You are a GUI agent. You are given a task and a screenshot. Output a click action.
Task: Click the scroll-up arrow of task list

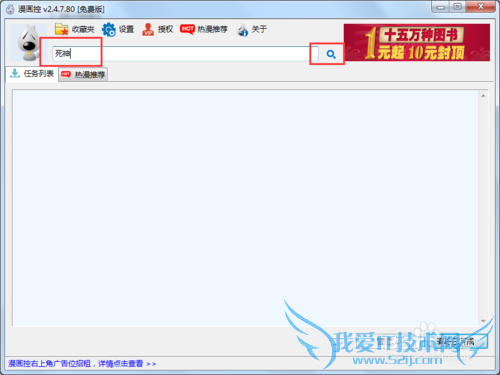click(x=483, y=96)
